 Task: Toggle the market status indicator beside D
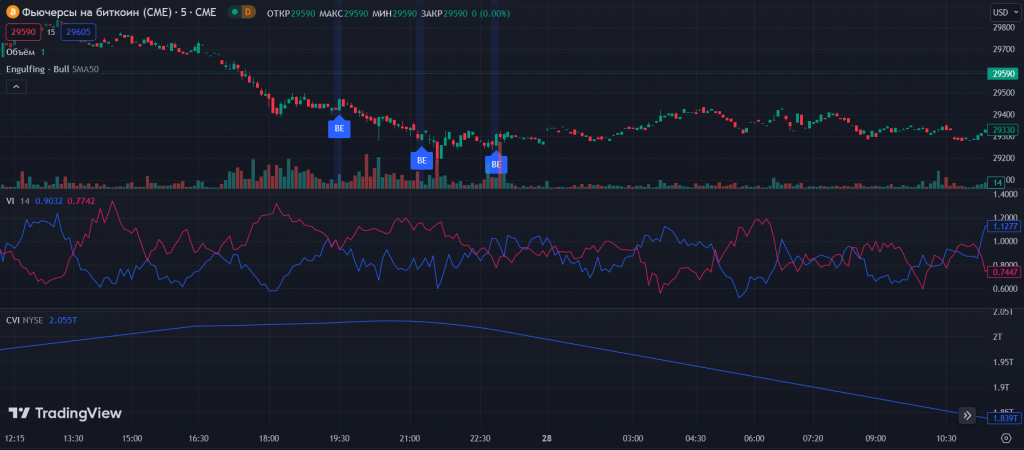pos(233,12)
